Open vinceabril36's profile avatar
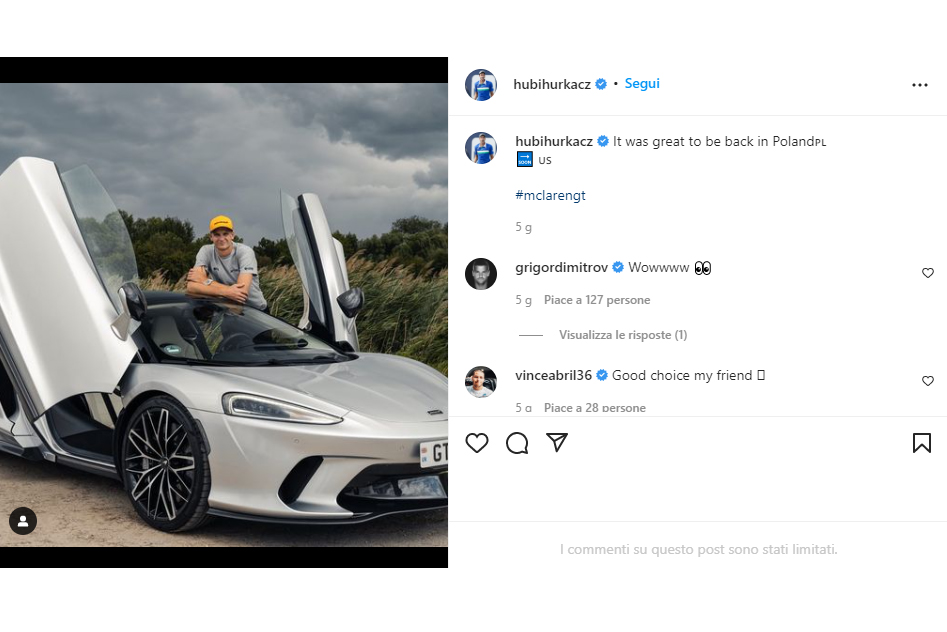This screenshot has height=632, width=947. (481, 381)
